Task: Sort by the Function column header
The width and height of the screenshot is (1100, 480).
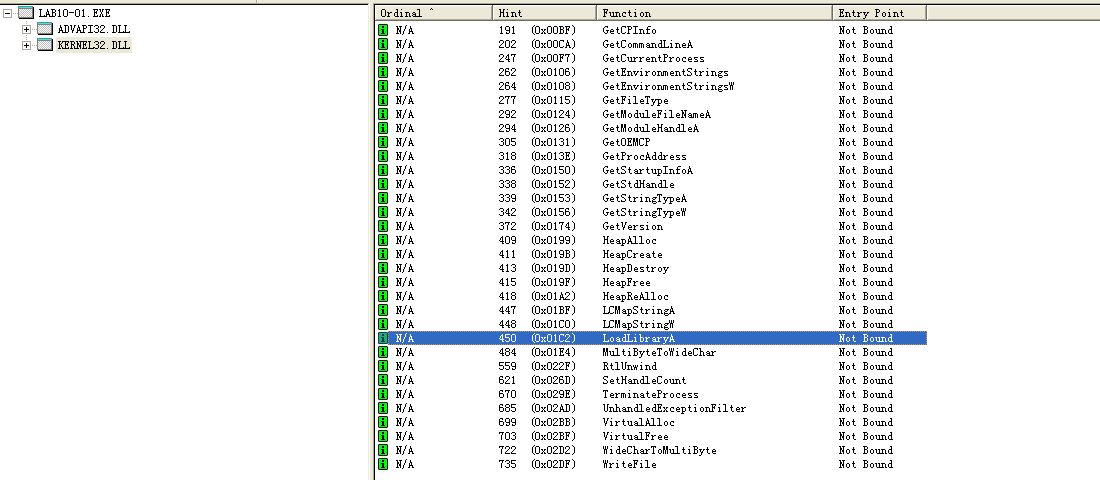Action: [x=714, y=13]
